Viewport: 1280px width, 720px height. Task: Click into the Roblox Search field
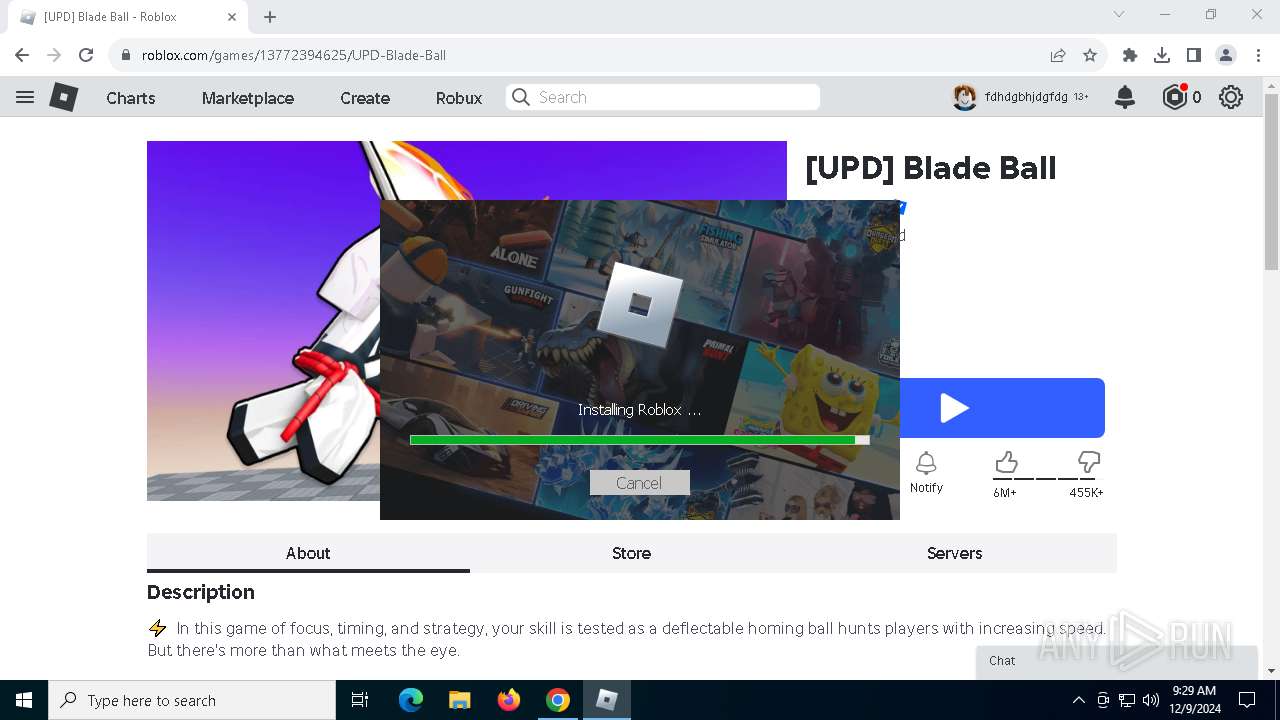click(x=663, y=97)
